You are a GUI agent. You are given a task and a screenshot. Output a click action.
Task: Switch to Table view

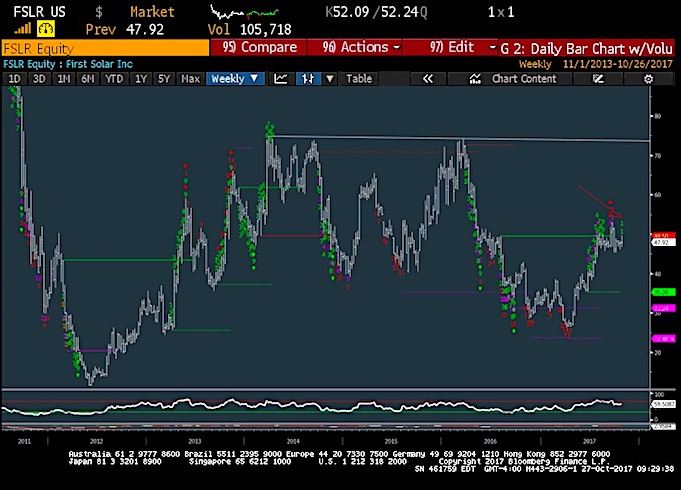[x=358, y=78]
